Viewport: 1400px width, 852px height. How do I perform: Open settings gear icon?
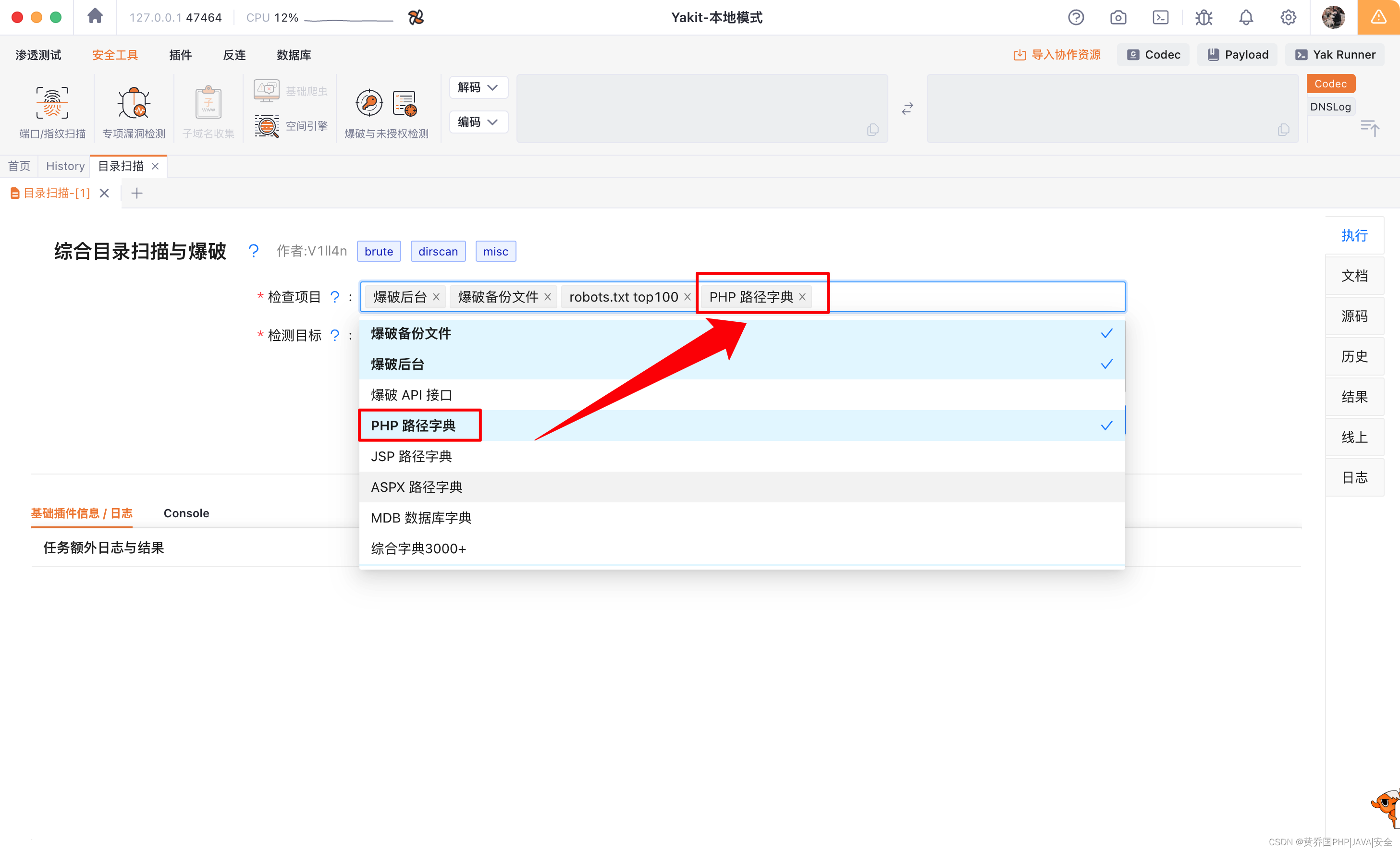point(1288,18)
